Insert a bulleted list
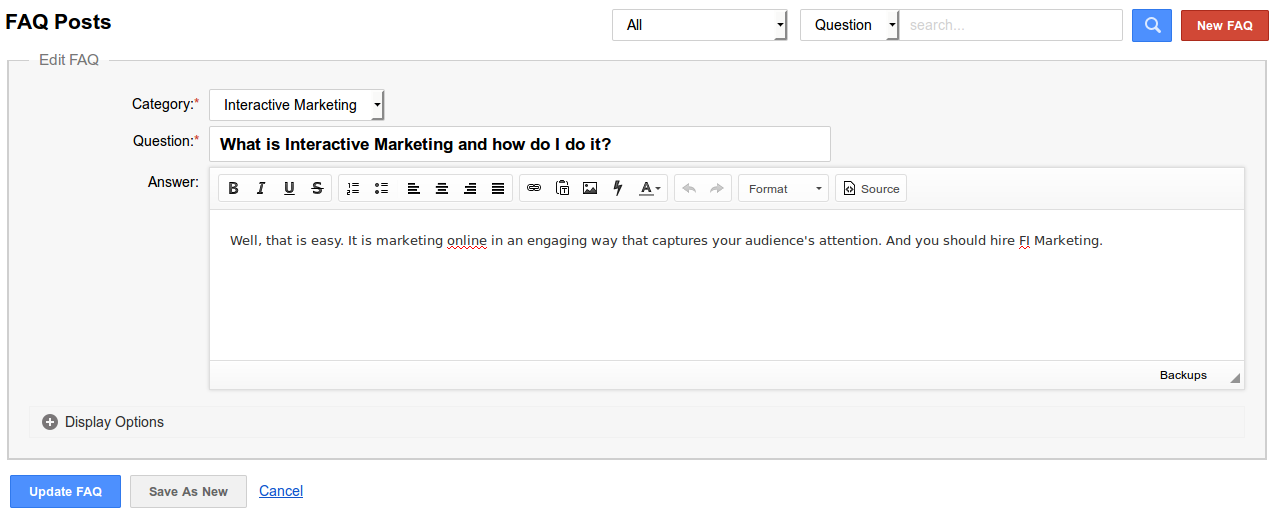1280x515 pixels. [x=381, y=188]
